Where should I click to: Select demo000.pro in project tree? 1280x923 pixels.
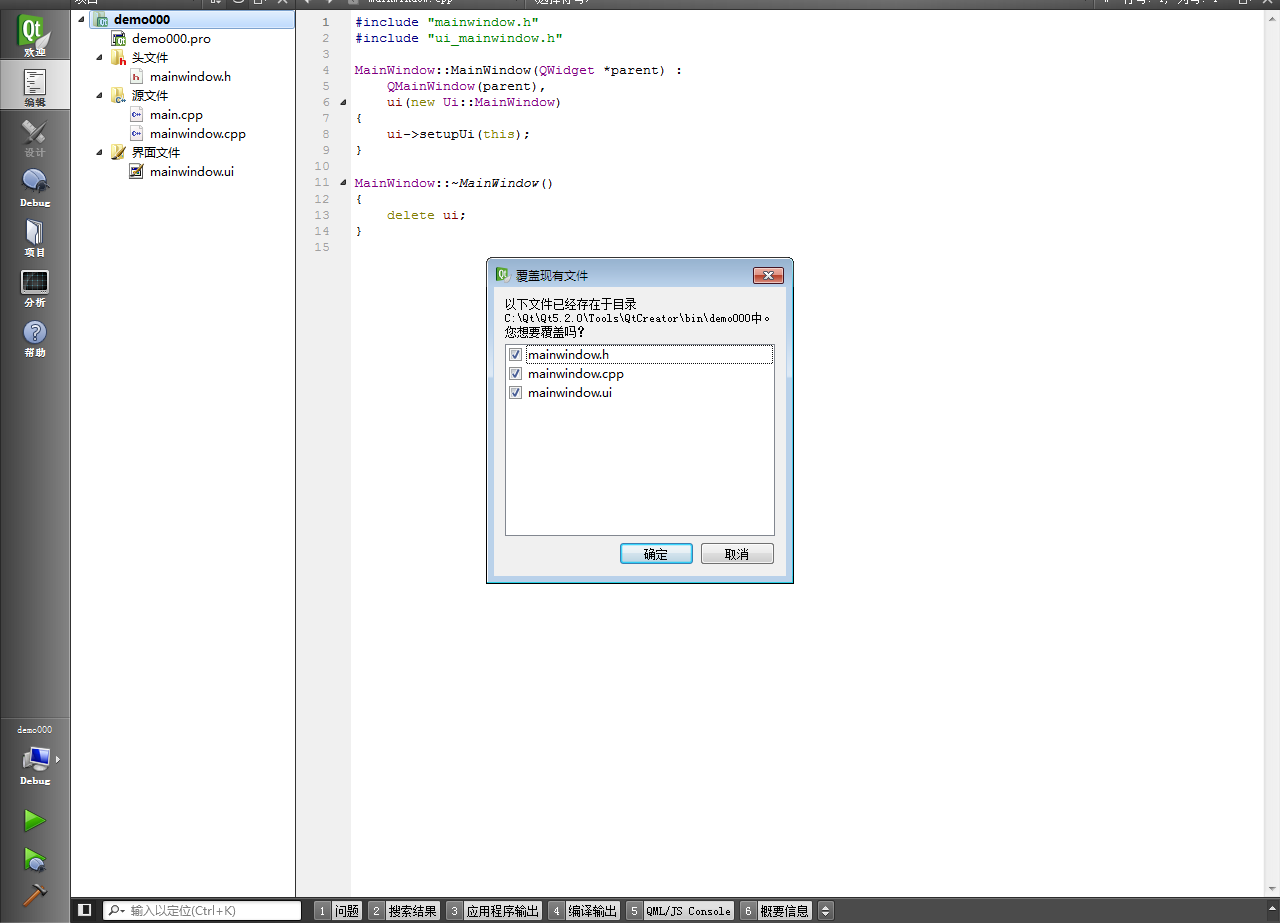coord(171,38)
